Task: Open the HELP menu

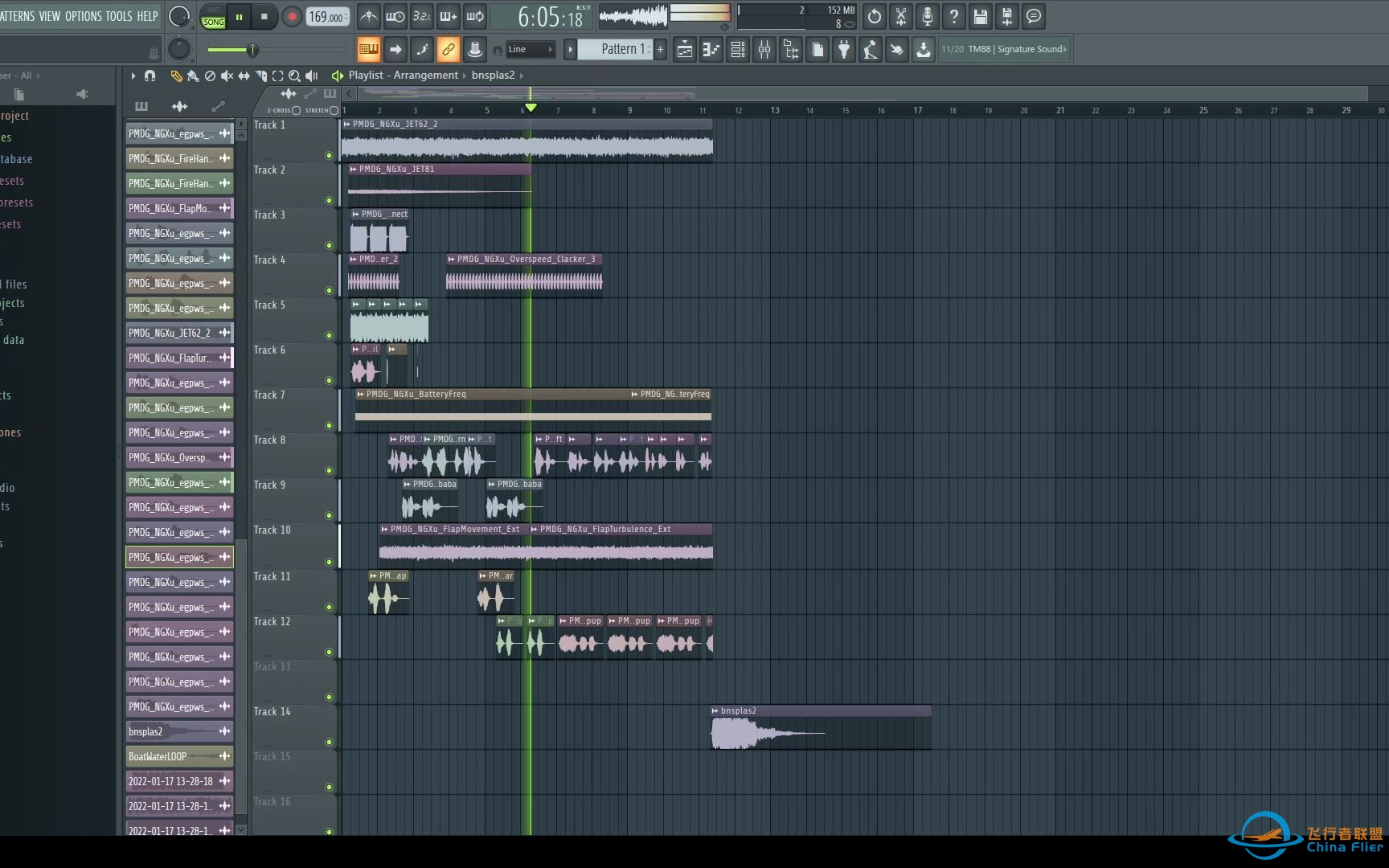Action: coord(147,16)
